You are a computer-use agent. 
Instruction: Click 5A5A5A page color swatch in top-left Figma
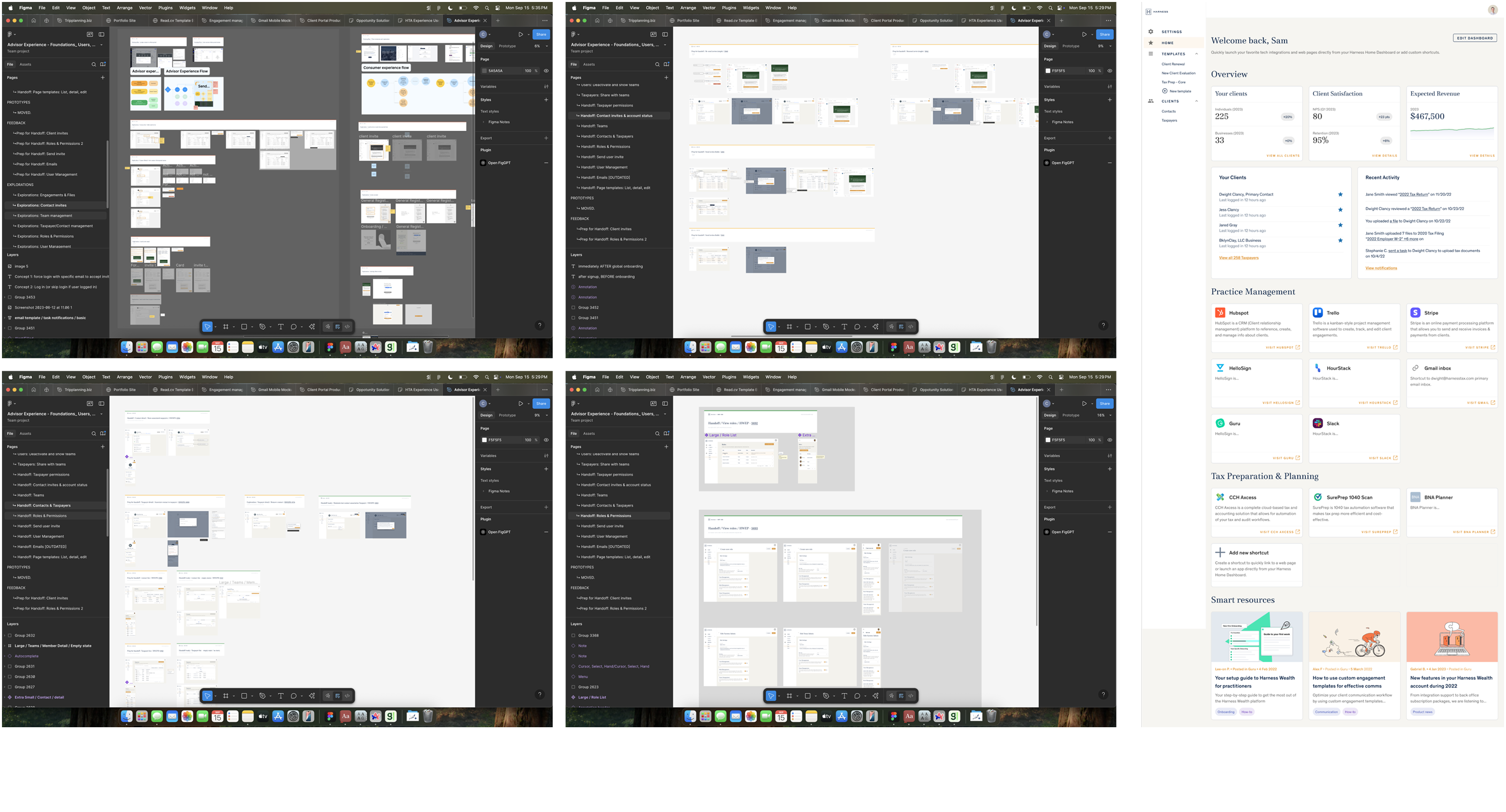click(484, 71)
